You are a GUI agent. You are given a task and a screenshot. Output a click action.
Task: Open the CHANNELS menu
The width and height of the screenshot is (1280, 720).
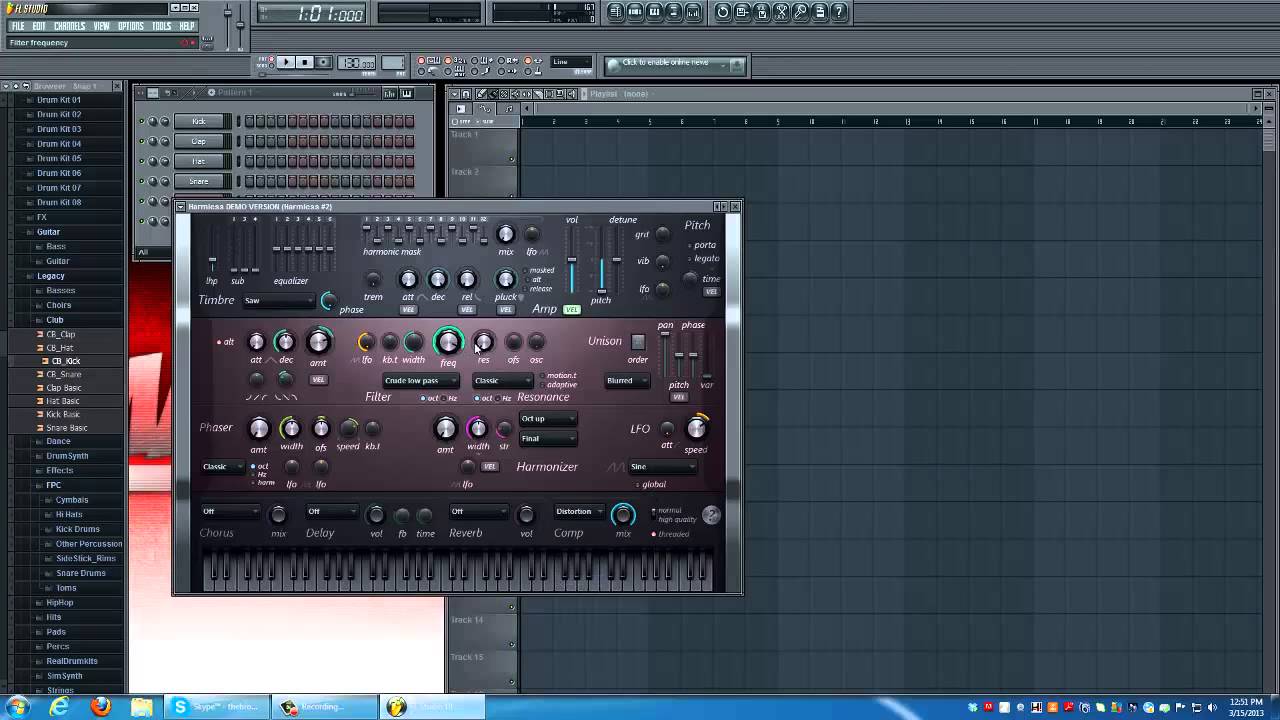pos(69,26)
